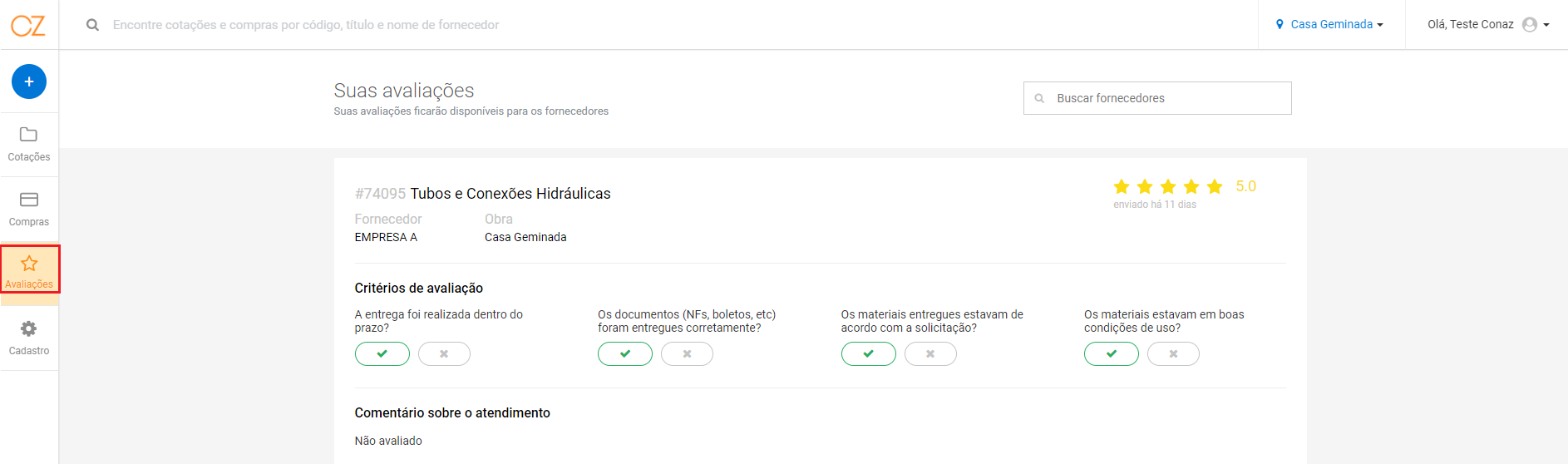
Task: Click the user avatar icon
Action: (1530, 25)
